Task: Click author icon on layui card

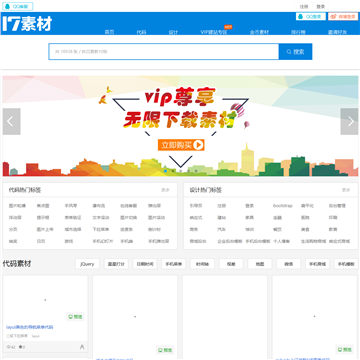Action: click(82, 347)
